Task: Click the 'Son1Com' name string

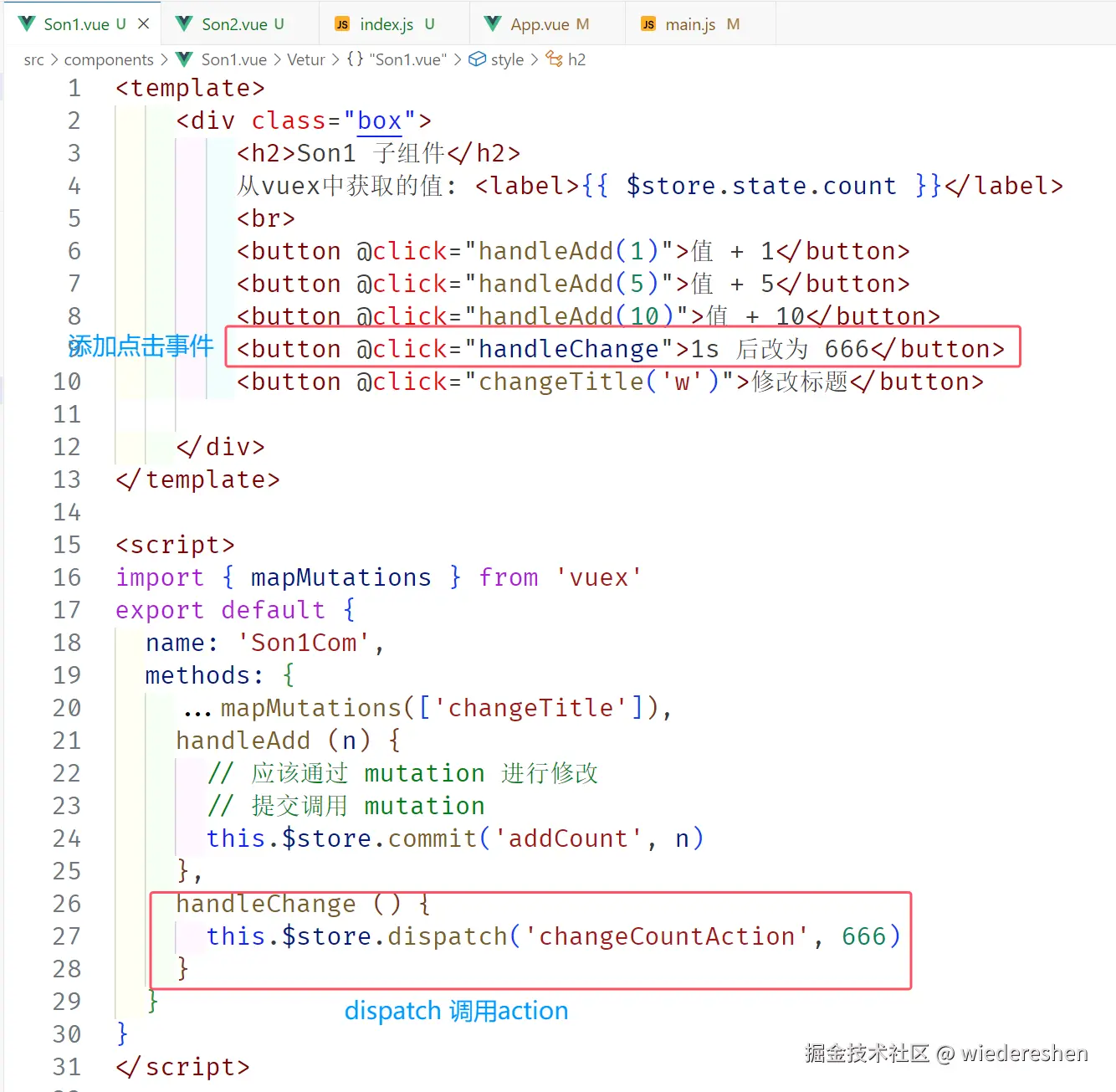Action: tap(304, 643)
